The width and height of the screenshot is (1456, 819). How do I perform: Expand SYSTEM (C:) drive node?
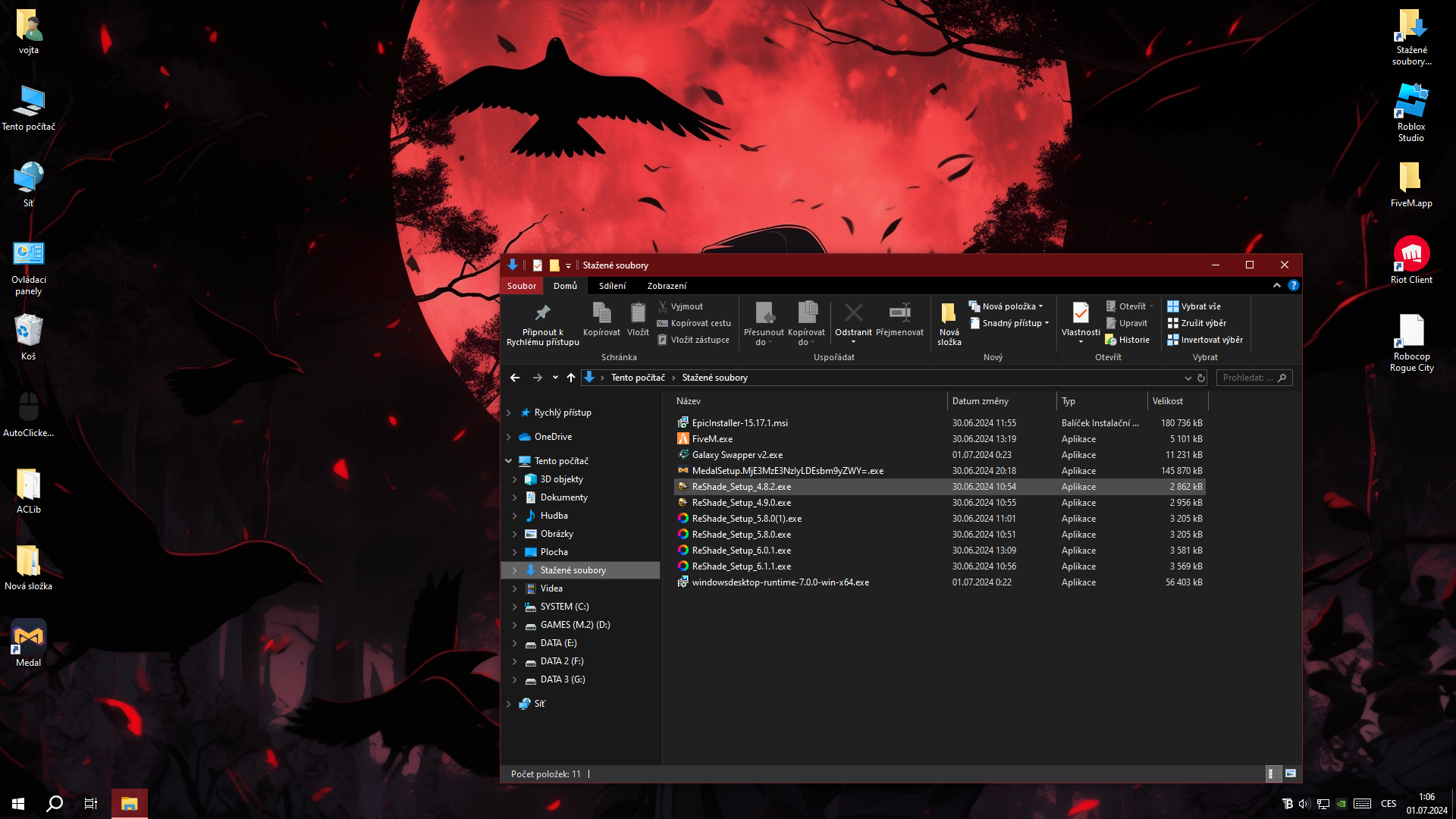515,607
